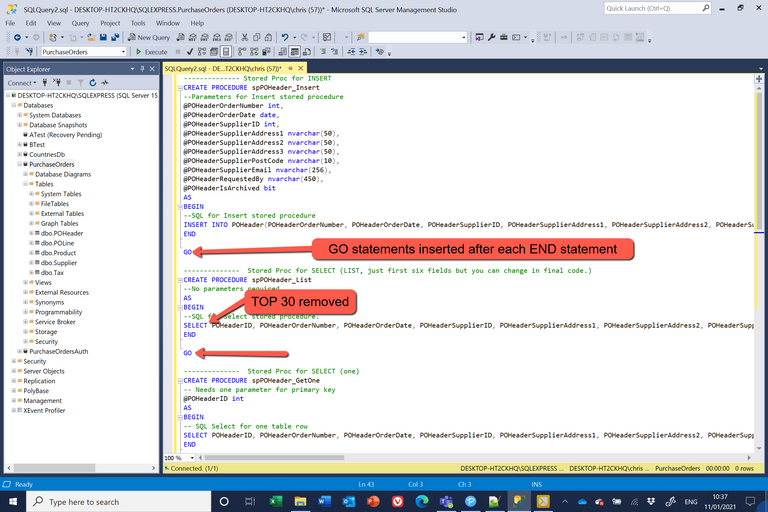Collapse the Tables folder node

[27, 184]
